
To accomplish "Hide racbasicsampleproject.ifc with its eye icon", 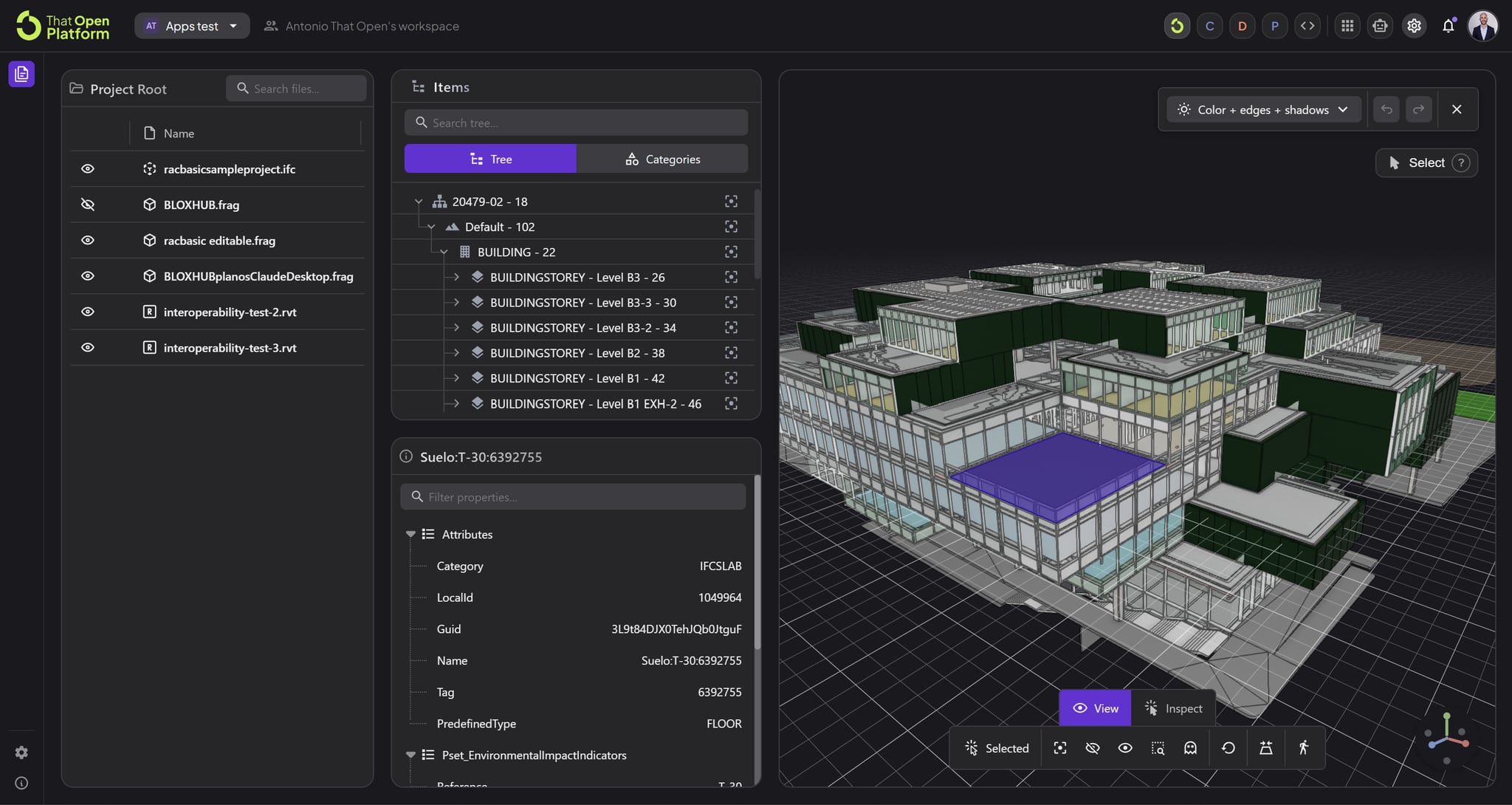I will 88,169.
